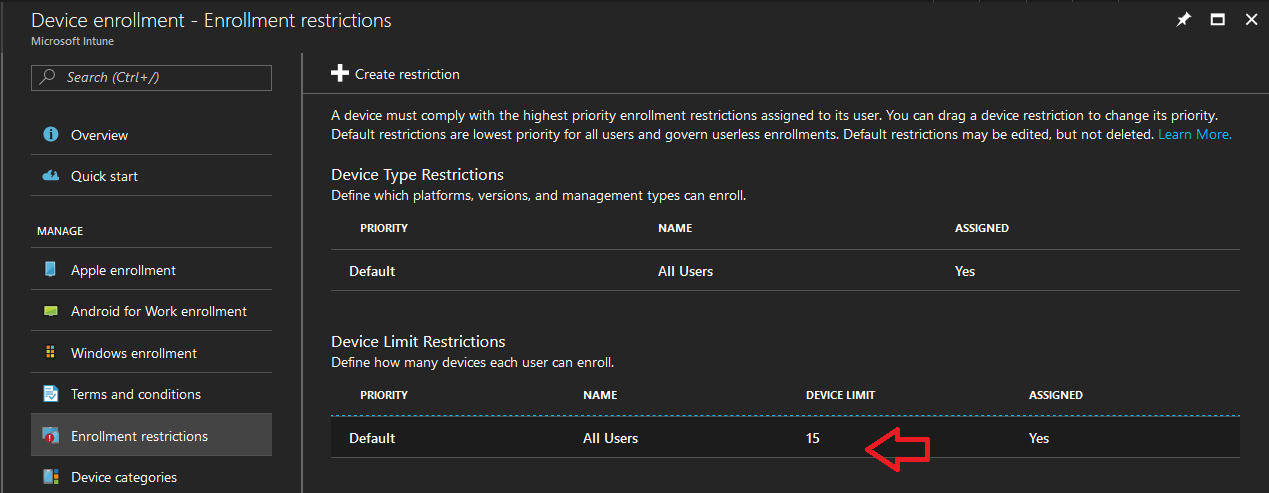Open Quick start cloud icon
Viewport: 1269px width, 493px height.
[51, 176]
